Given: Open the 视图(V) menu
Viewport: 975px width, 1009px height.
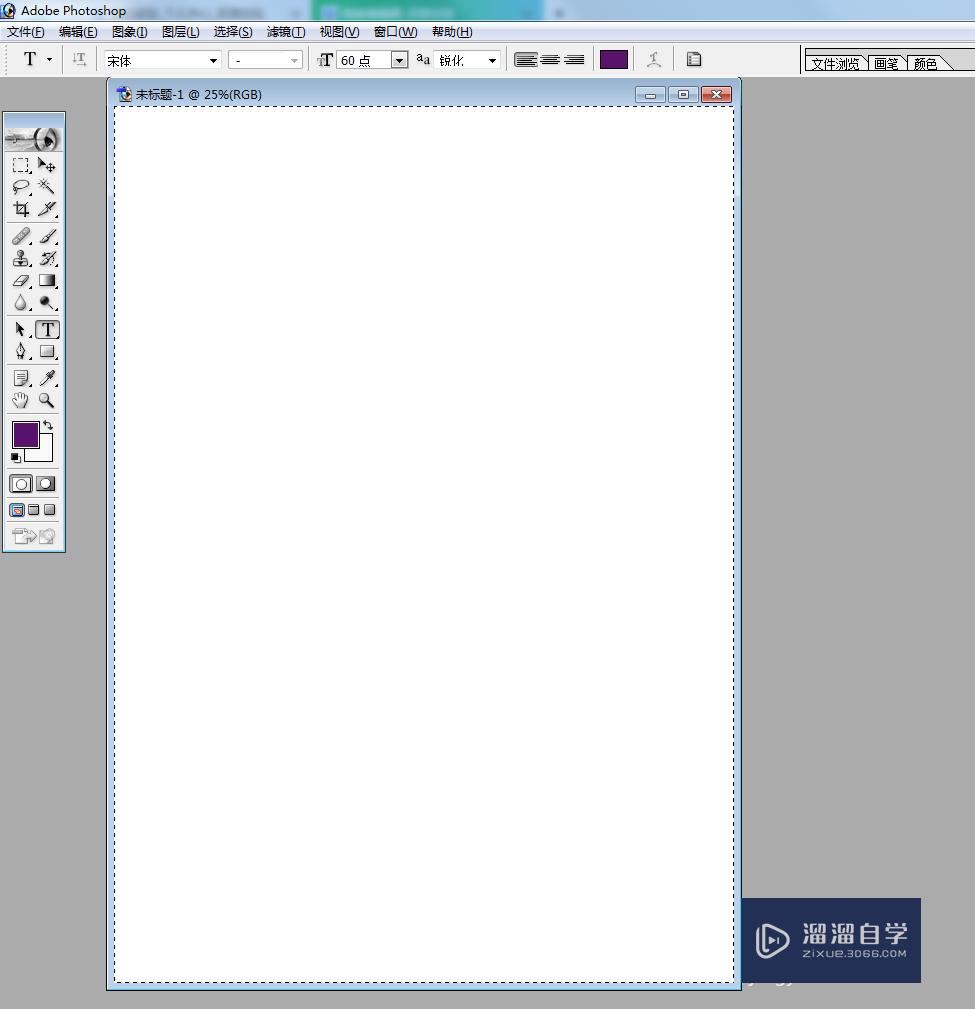Looking at the screenshot, I should [339, 32].
